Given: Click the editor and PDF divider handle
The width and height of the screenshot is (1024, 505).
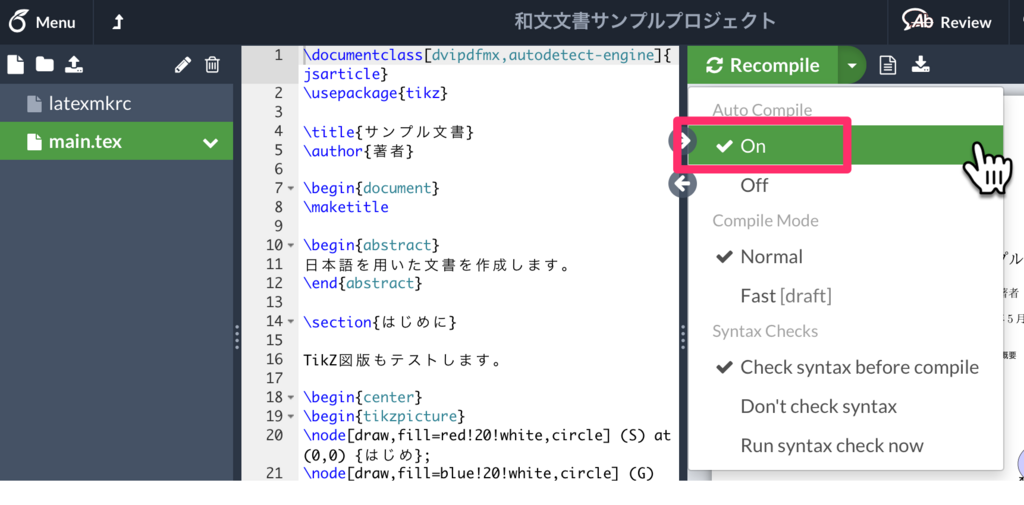Looking at the screenshot, I should [683, 337].
